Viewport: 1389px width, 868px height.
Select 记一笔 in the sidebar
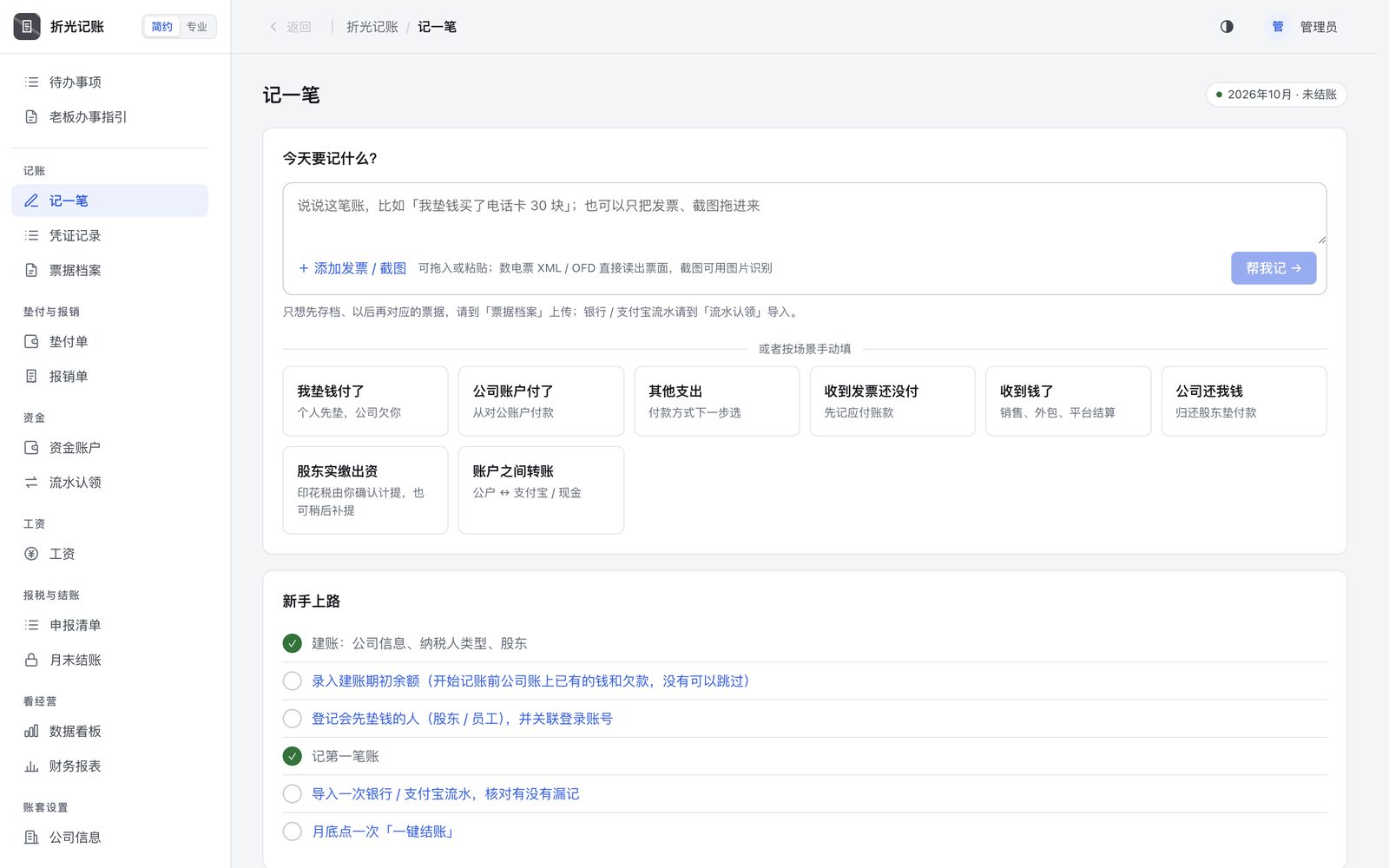point(110,201)
